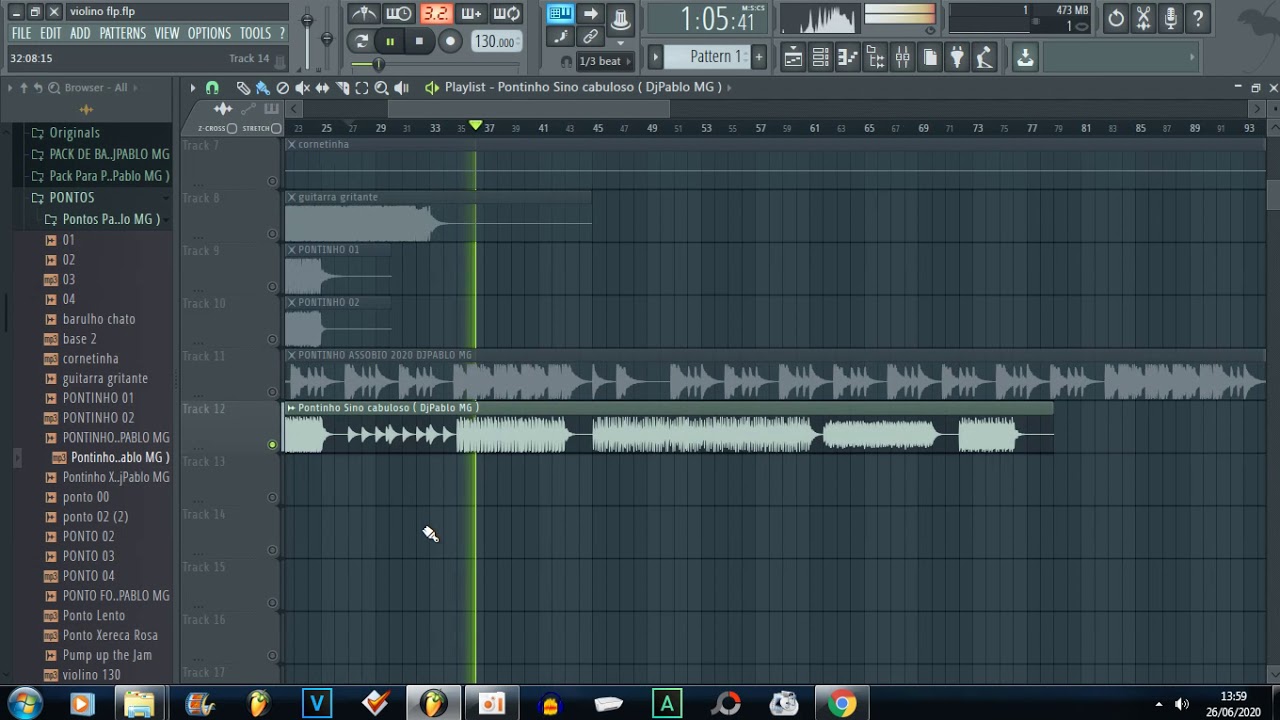
Task: Click the 130.000 tempo field
Action: (x=495, y=41)
